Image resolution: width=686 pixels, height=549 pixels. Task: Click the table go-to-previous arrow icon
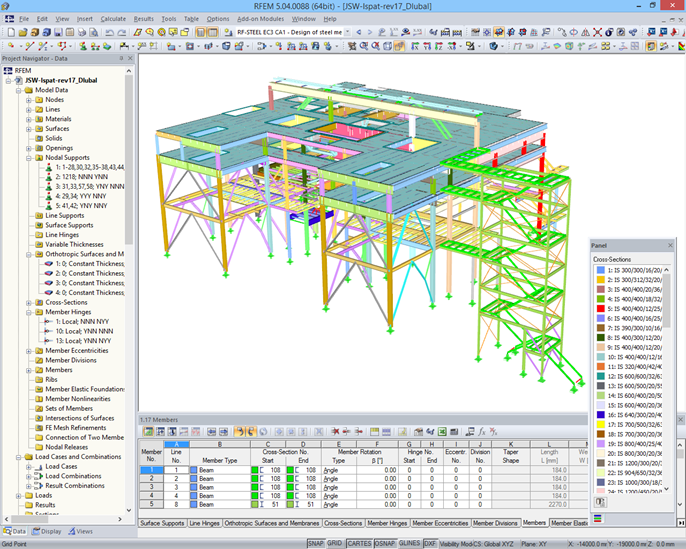point(212,432)
